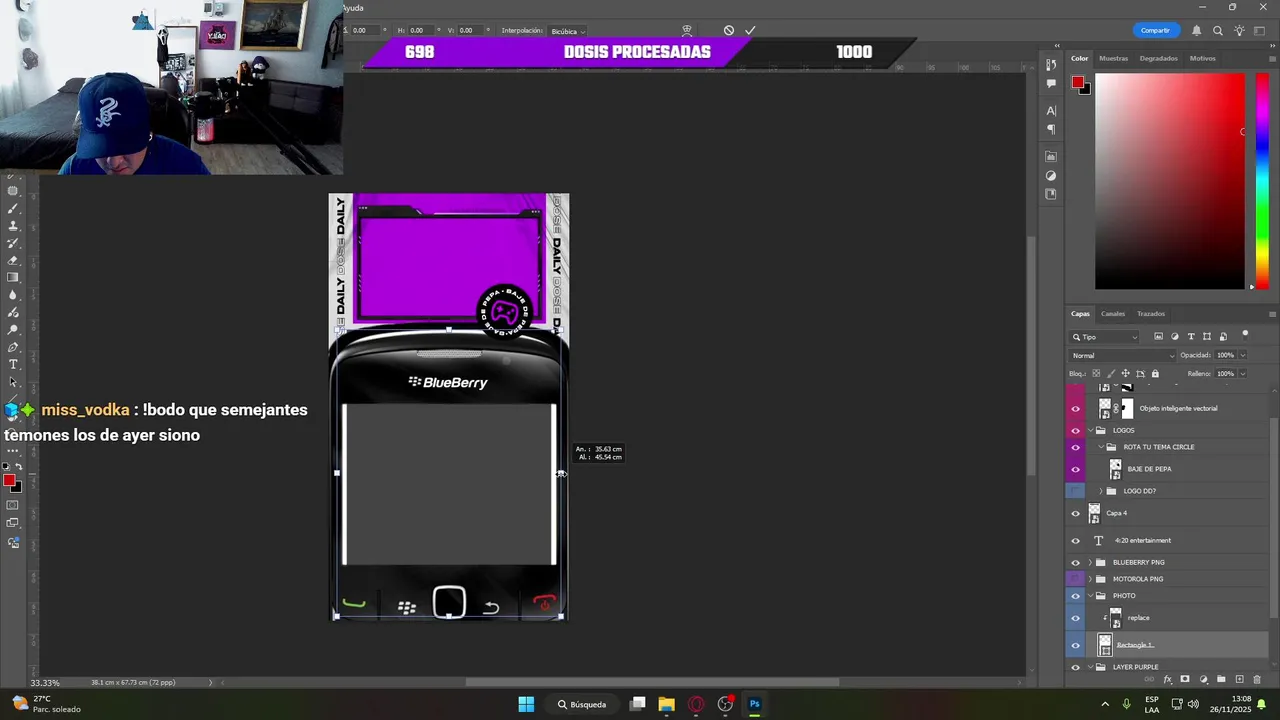Open the notifications bell in Photoshop
The width and height of the screenshot is (1280, 720).
1196,30
